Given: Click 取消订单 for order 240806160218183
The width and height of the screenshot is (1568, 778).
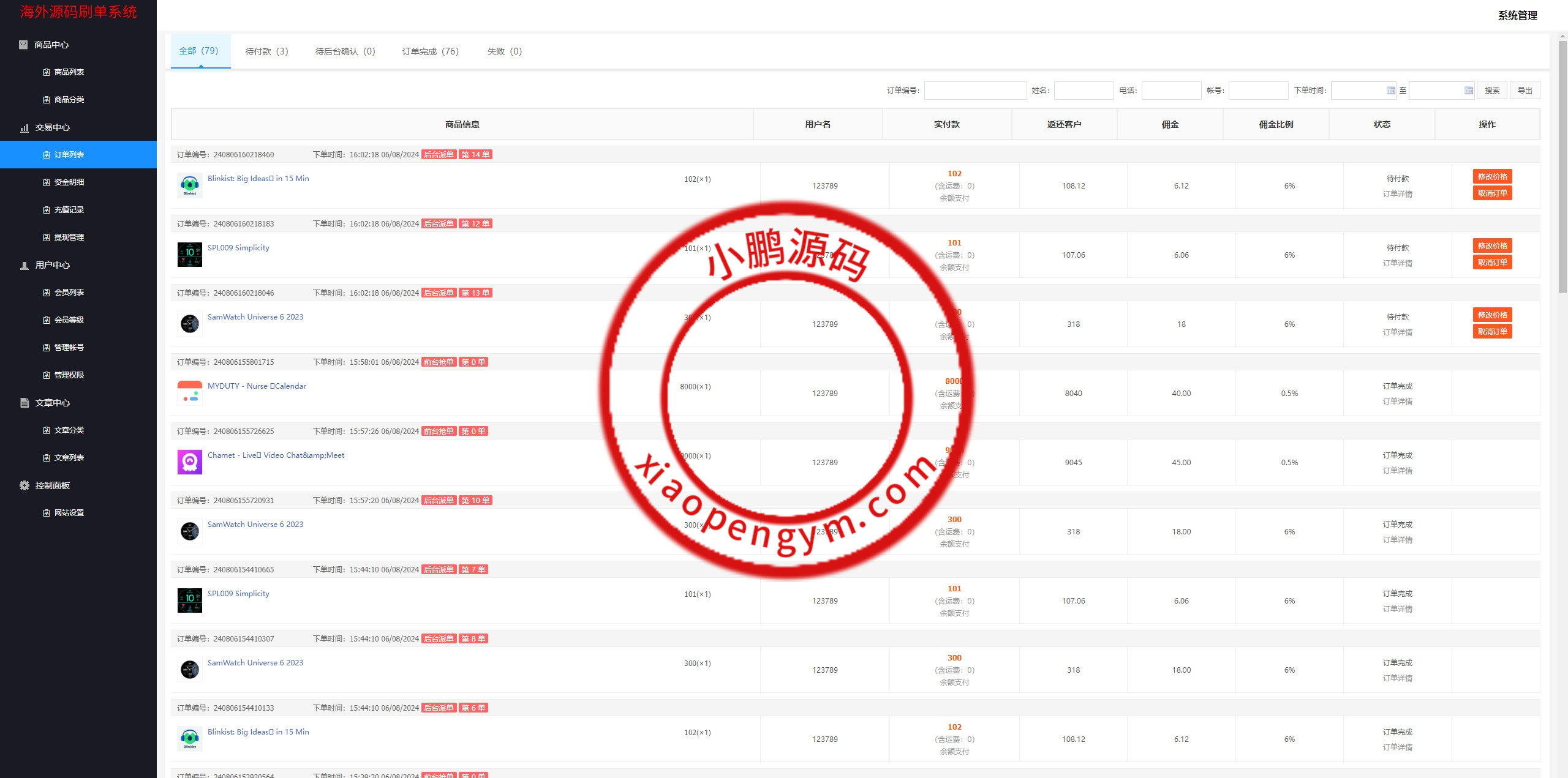Looking at the screenshot, I should [1492, 263].
